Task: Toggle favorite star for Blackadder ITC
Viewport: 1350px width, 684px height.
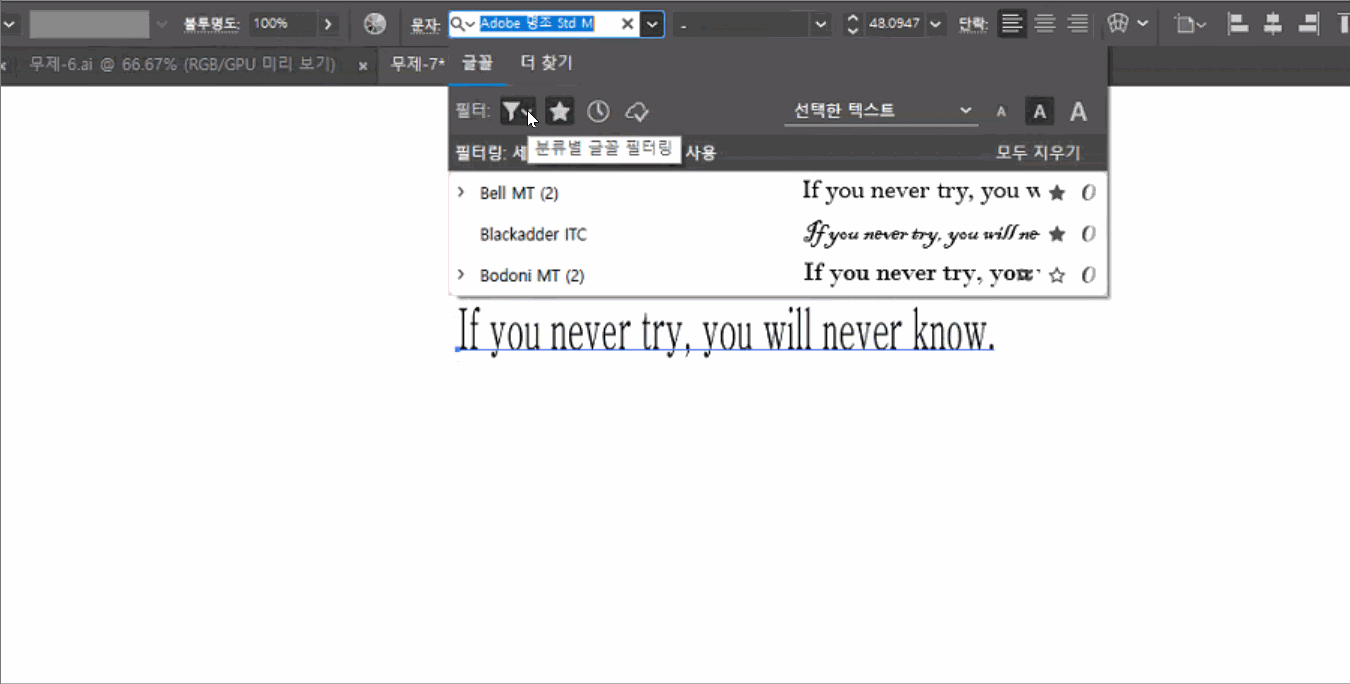Action: pyautogui.click(x=1056, y=234)
